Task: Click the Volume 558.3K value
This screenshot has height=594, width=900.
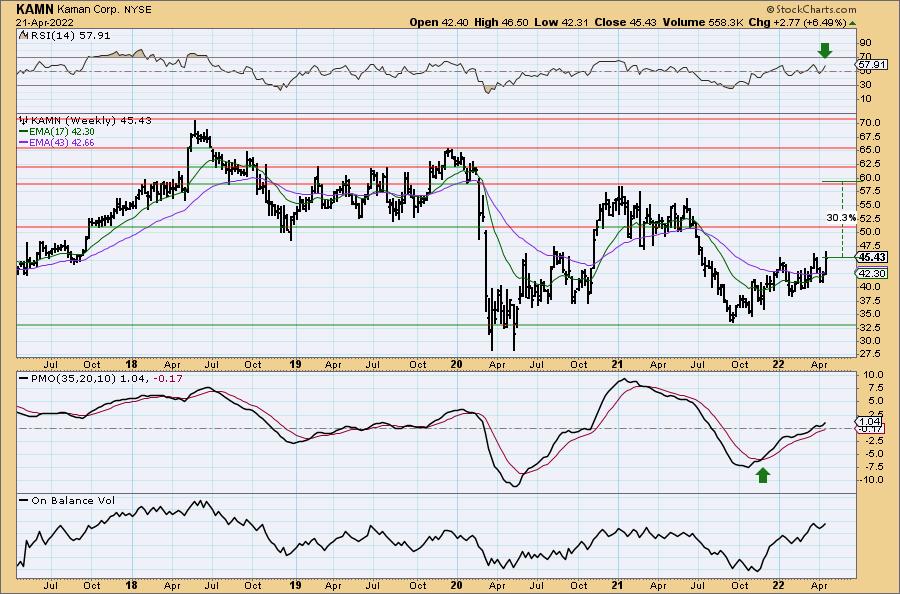Action: tap(703, 22)
